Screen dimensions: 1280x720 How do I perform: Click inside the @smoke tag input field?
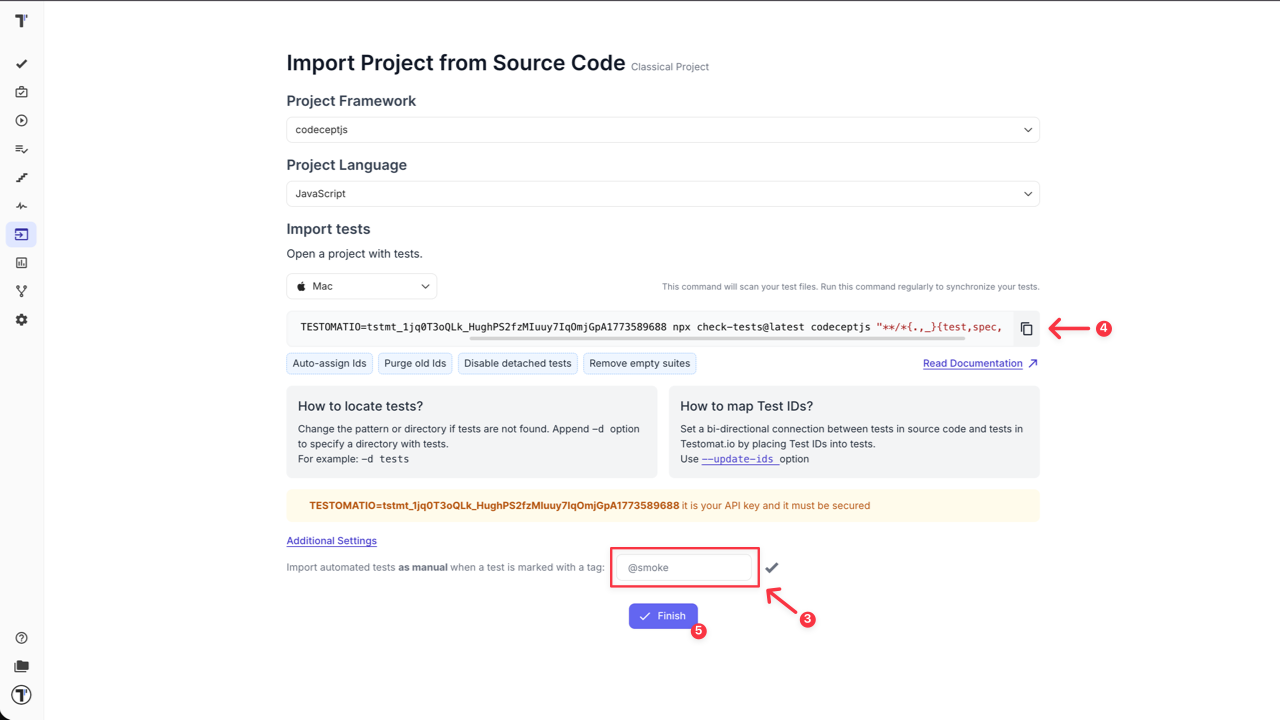click(684, 567)
